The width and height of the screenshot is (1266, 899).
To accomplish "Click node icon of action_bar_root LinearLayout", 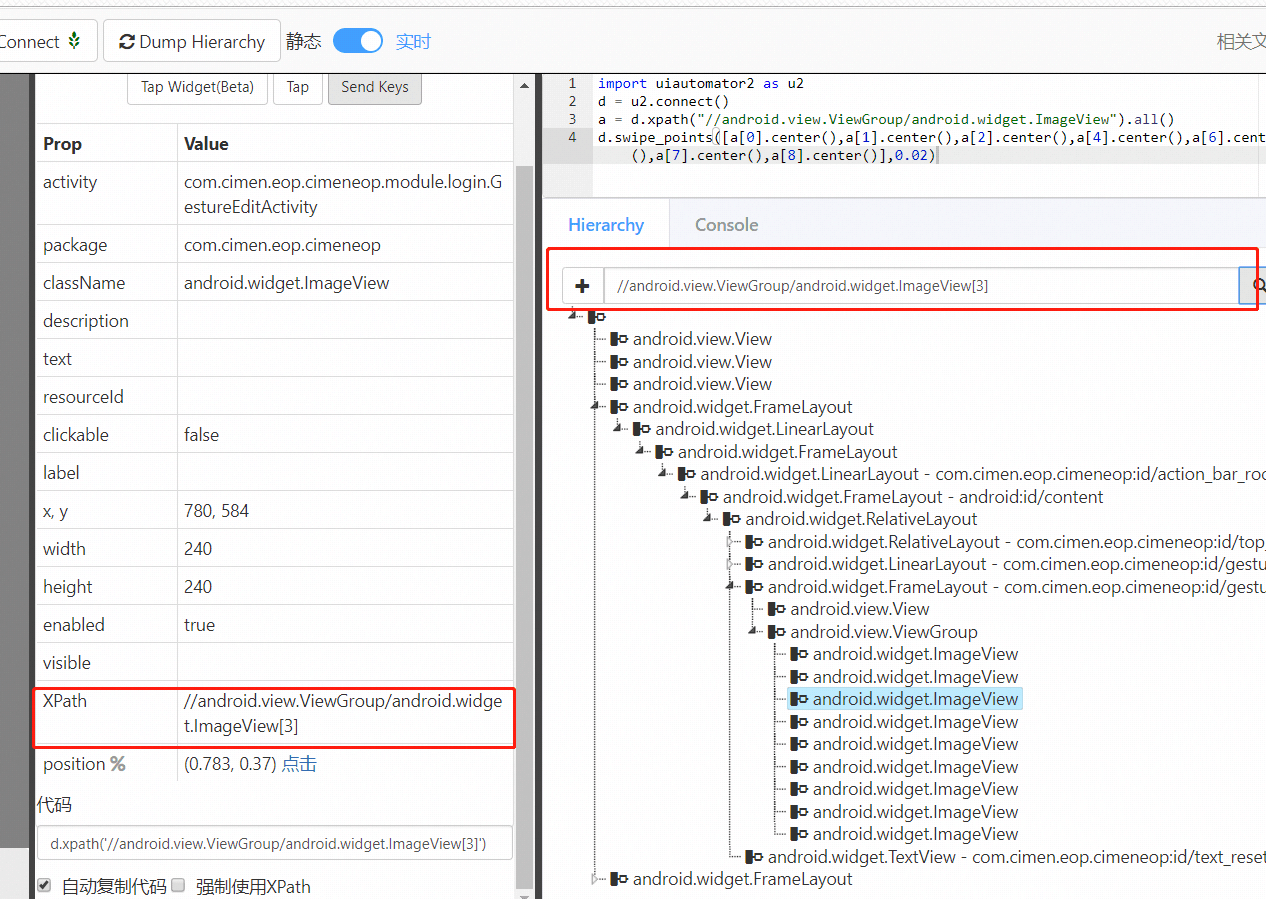I will point(686,473).
